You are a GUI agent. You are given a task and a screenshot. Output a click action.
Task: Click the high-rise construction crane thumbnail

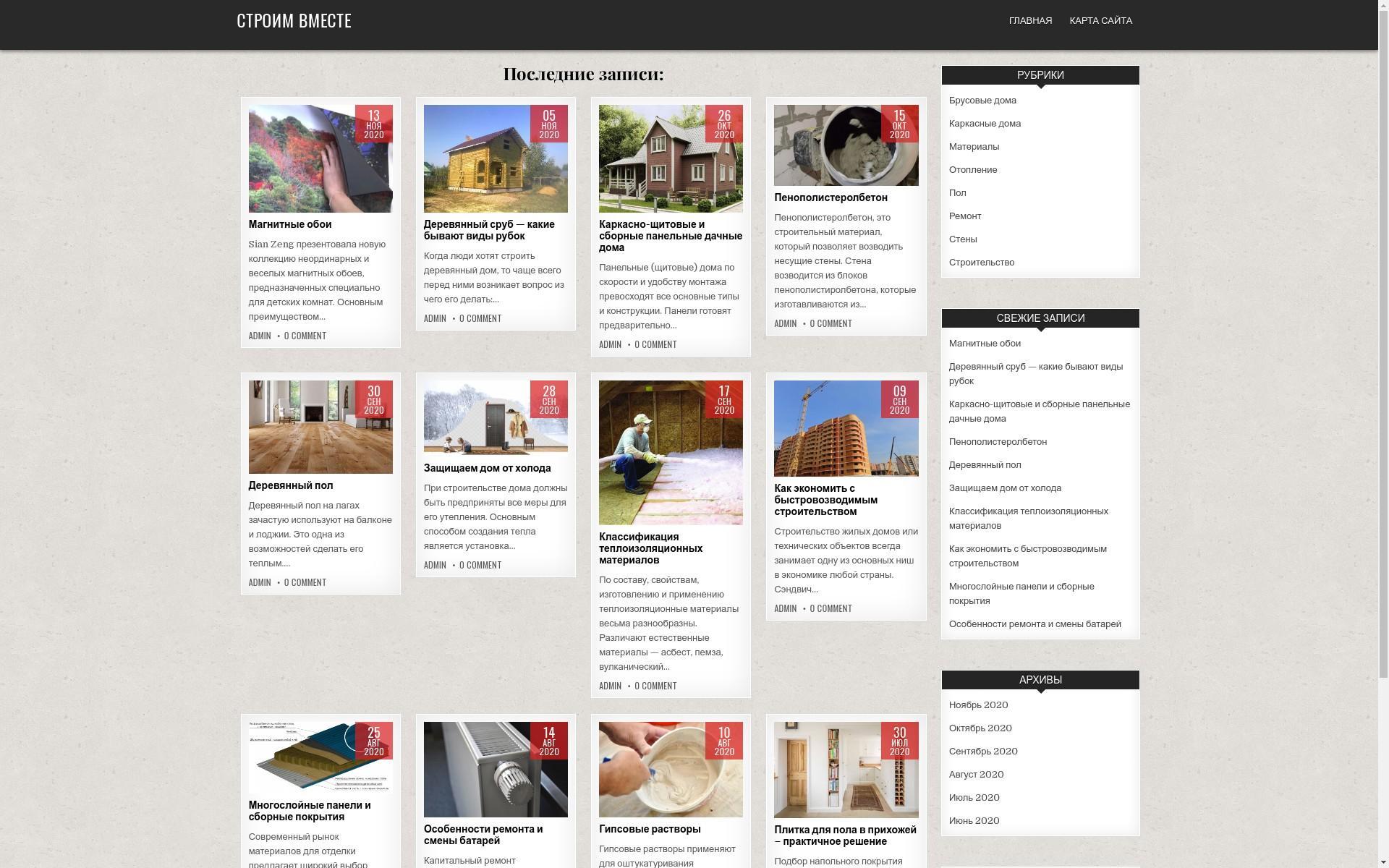coord(846,428)
